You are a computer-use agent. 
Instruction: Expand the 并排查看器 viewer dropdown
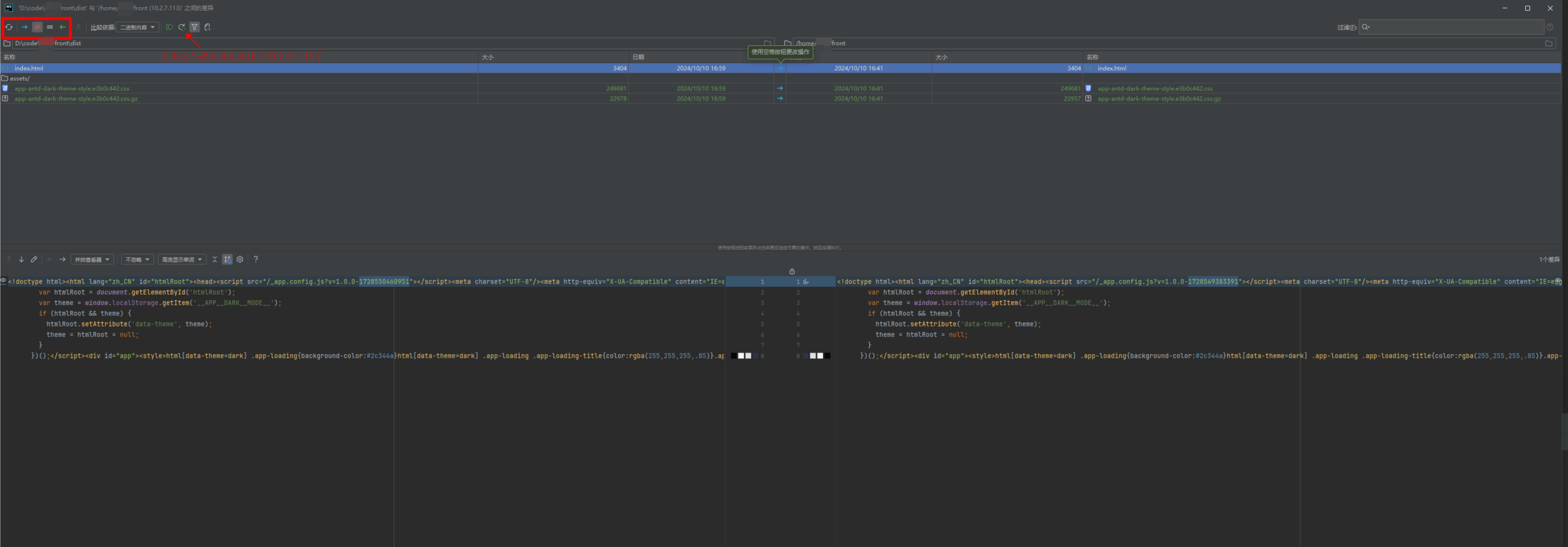(92, 260)
